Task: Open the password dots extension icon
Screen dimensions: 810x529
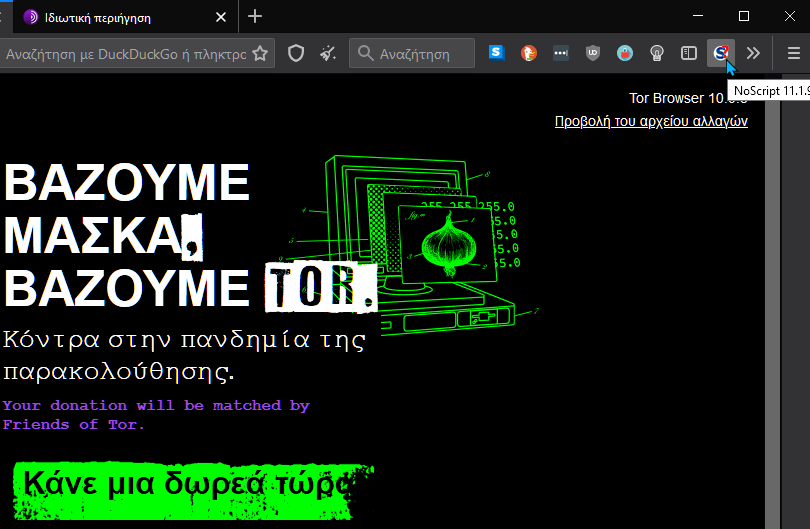Action: [x=560, y=53]
